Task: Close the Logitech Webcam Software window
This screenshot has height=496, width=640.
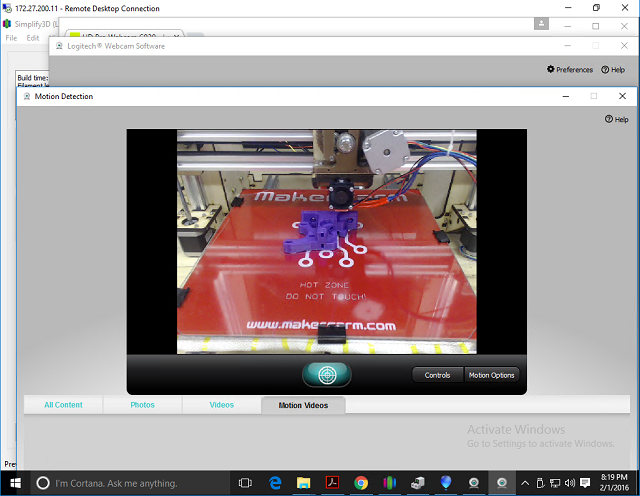Action: (x=624, y=46)
